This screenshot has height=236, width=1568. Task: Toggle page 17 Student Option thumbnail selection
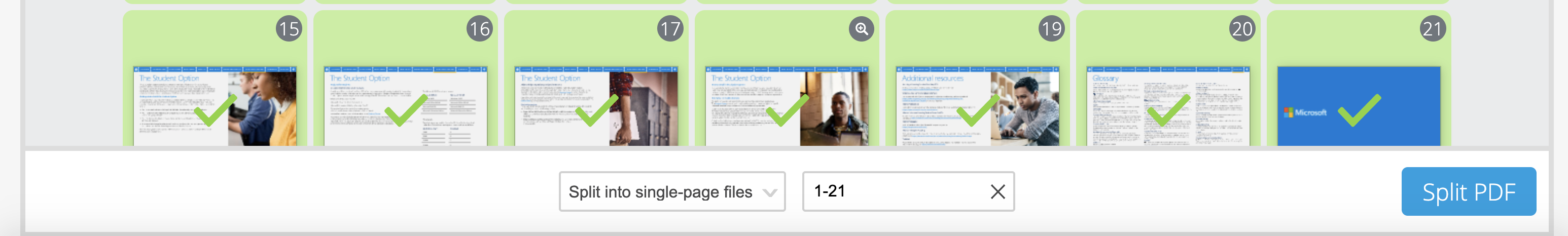(596, 106)
